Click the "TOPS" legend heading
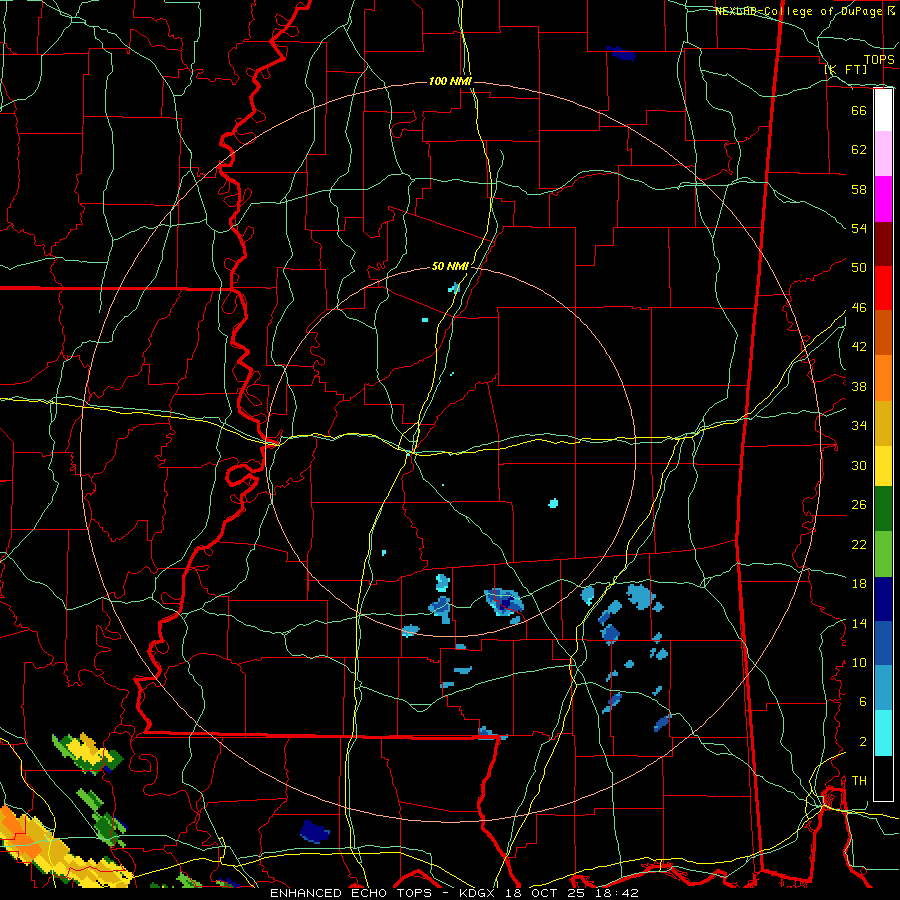 tap(879, 59)
